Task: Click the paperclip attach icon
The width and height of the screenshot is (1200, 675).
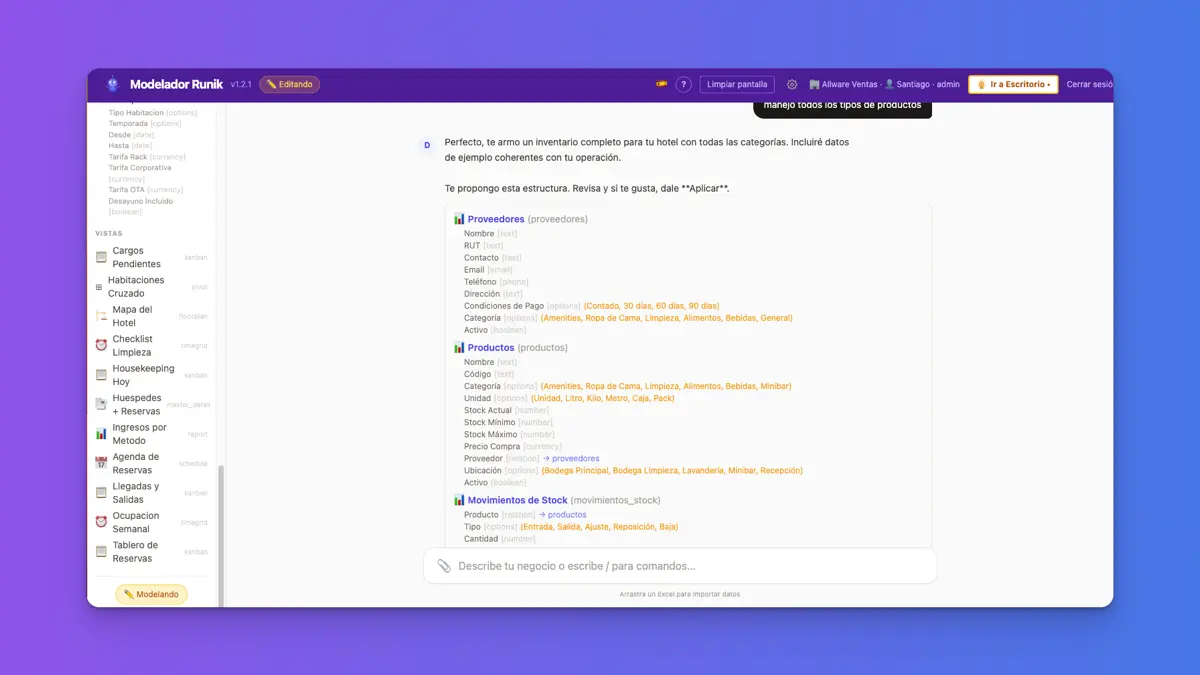Action: (x=444, y=566)
